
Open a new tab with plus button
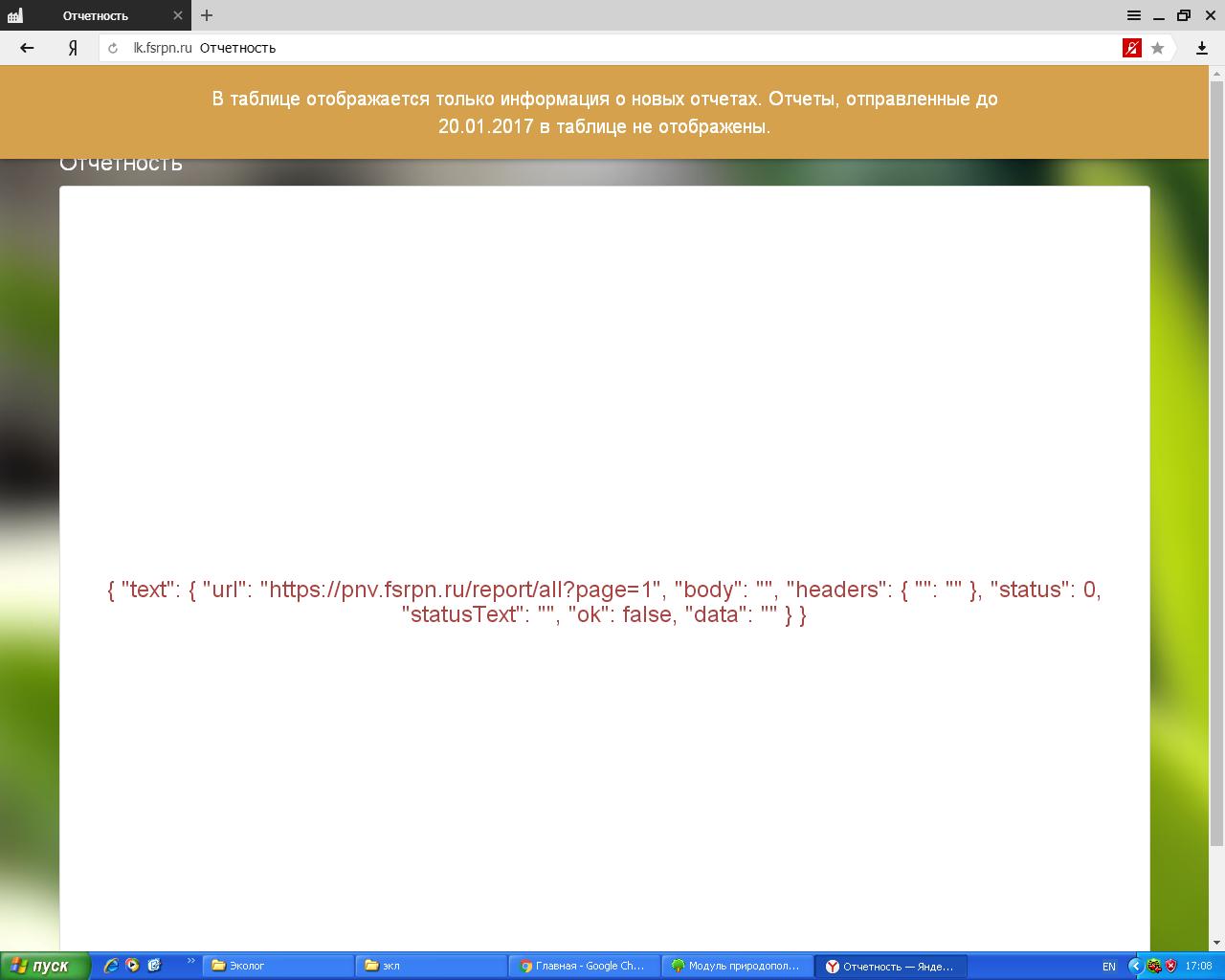coord(207,15)
